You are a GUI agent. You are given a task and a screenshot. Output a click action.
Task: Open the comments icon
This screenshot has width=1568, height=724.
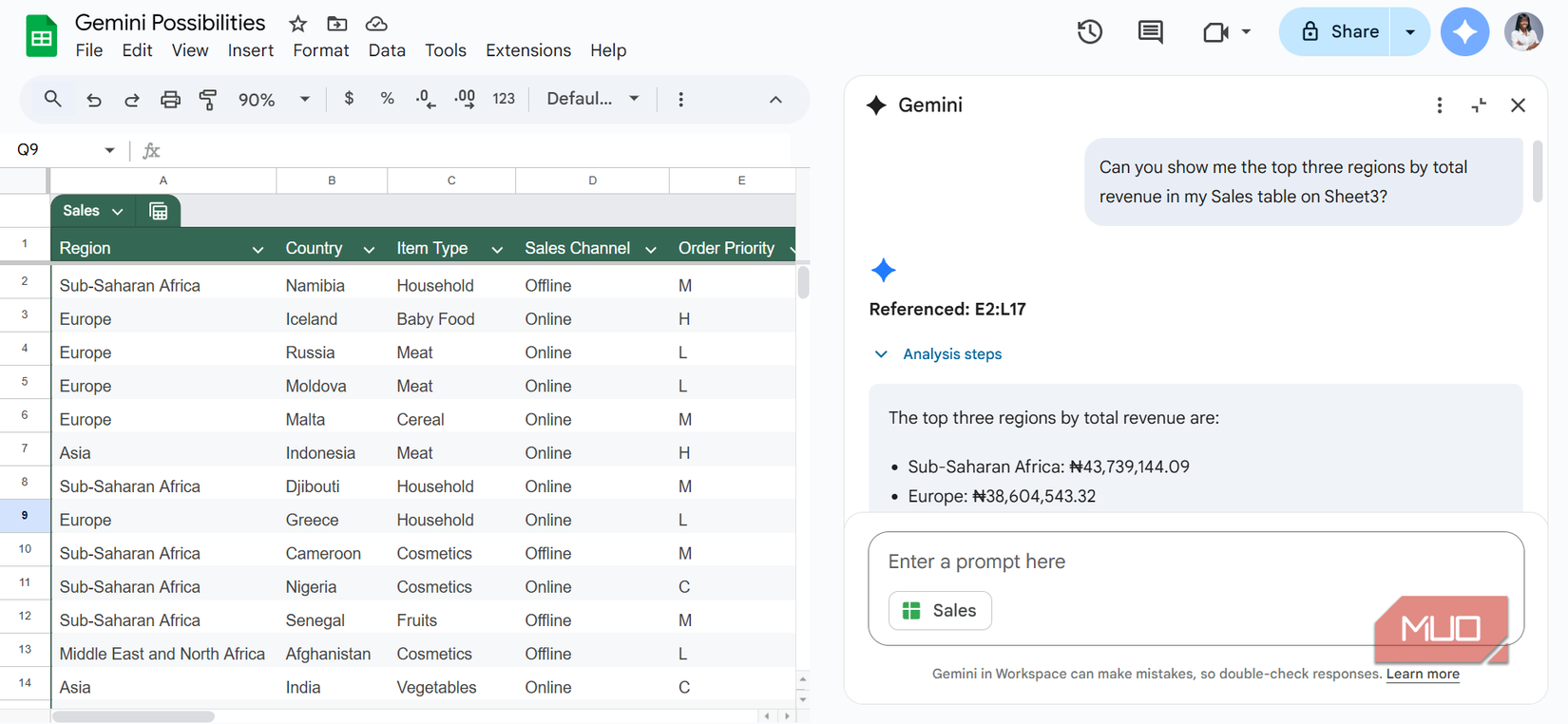tap(1150, 31)
